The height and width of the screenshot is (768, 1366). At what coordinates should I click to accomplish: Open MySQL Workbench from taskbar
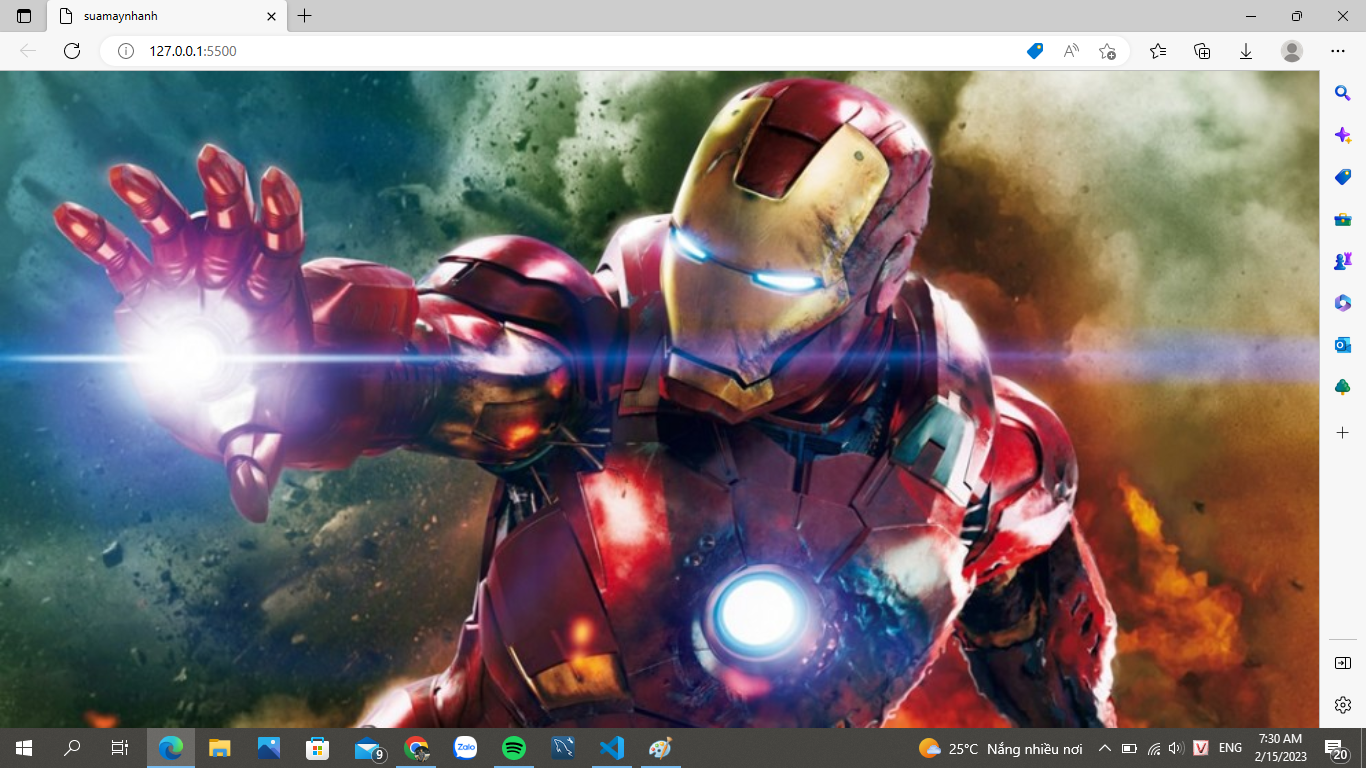[563, 748]
